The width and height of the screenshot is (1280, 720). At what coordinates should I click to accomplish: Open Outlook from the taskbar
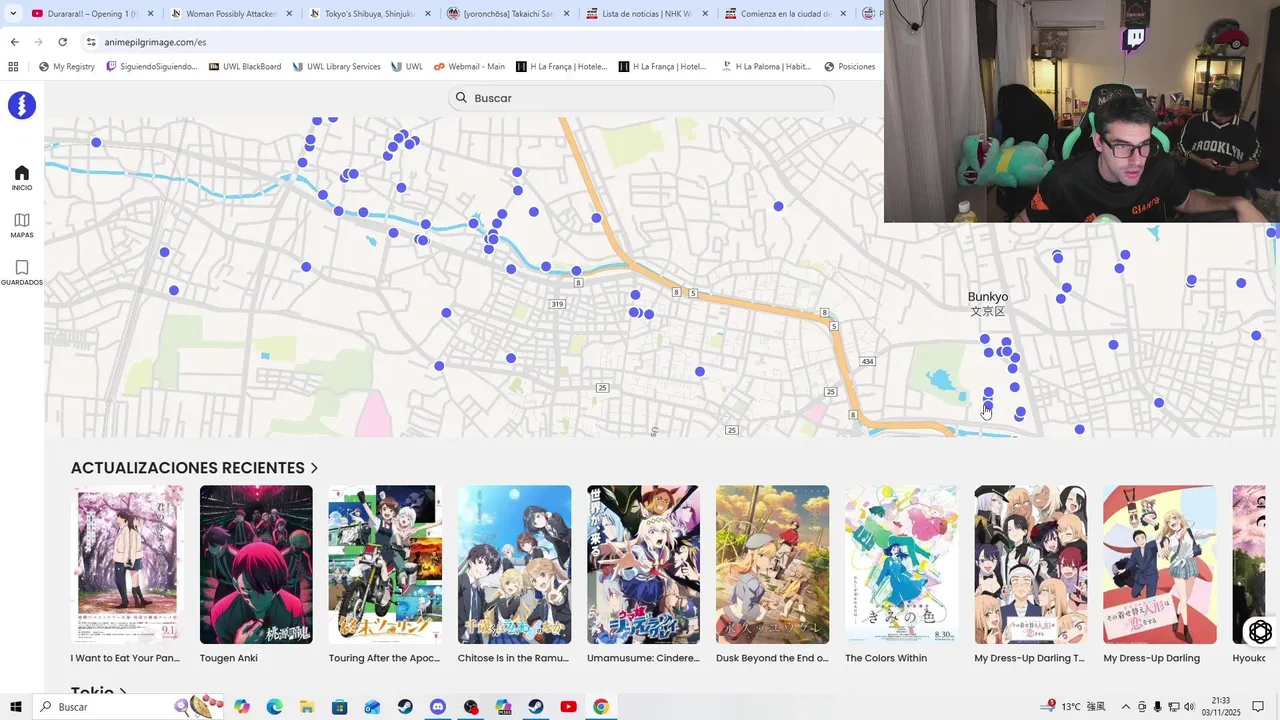(x=372, y=707)
